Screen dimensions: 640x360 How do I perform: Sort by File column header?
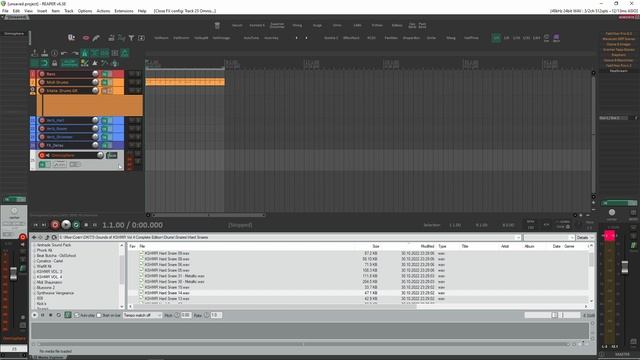[x=142, y=246]
